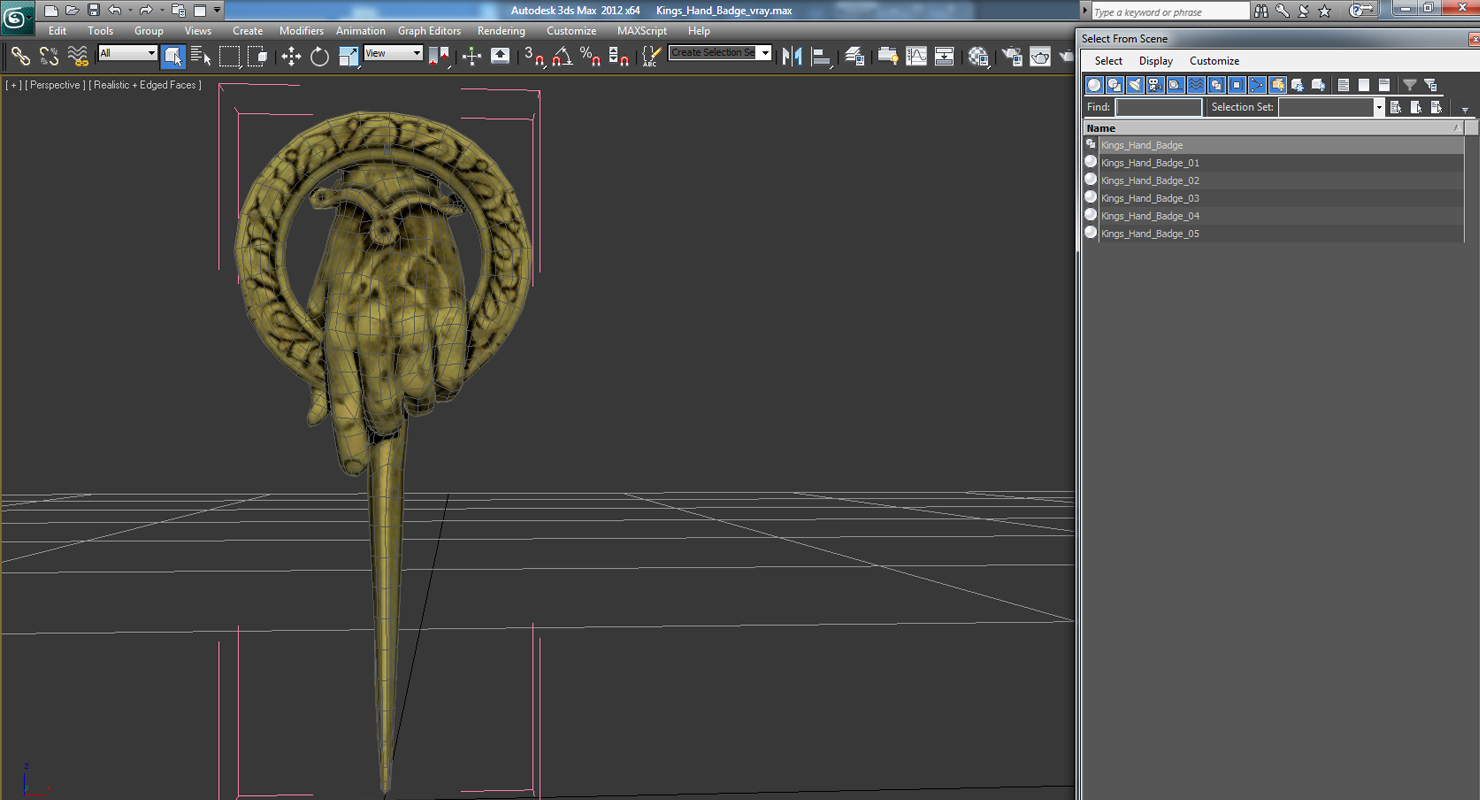Viewport: 1480px width, 800px height.
Task: Toggle the Graphite Modeling Tools ribbon
Action: click(887, 56)
